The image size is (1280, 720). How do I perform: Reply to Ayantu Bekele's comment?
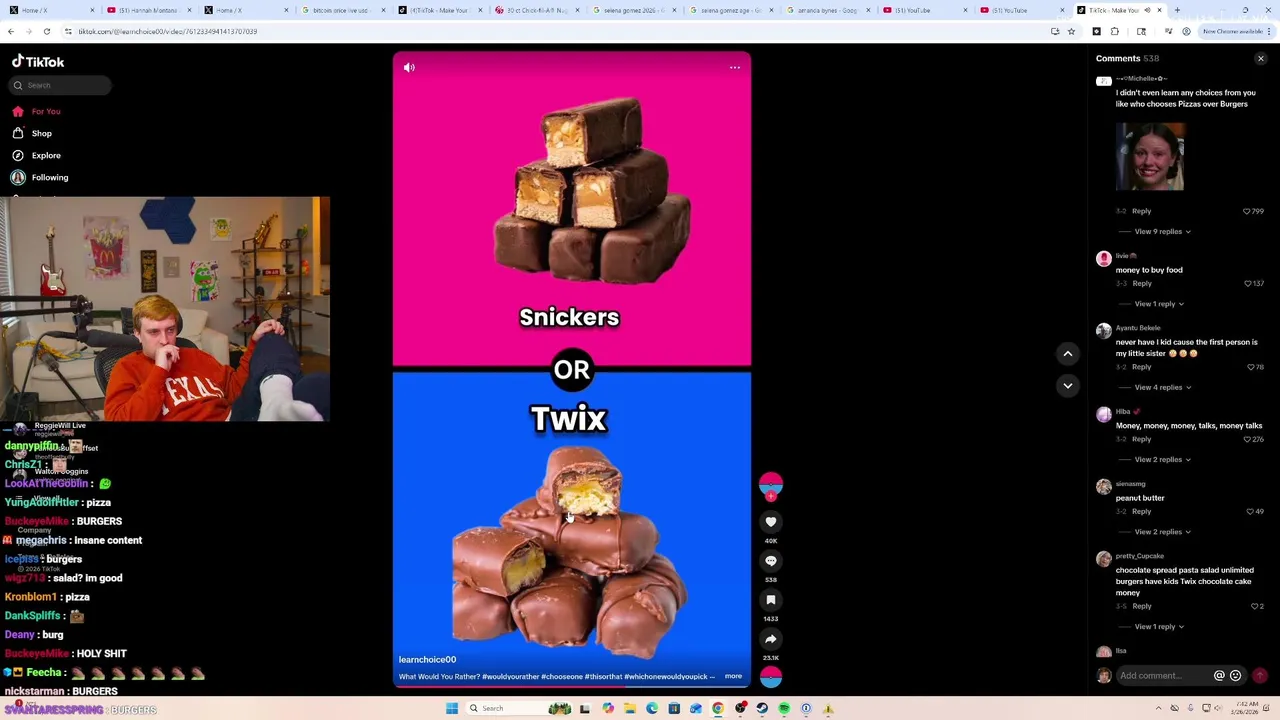(1141, 367)
